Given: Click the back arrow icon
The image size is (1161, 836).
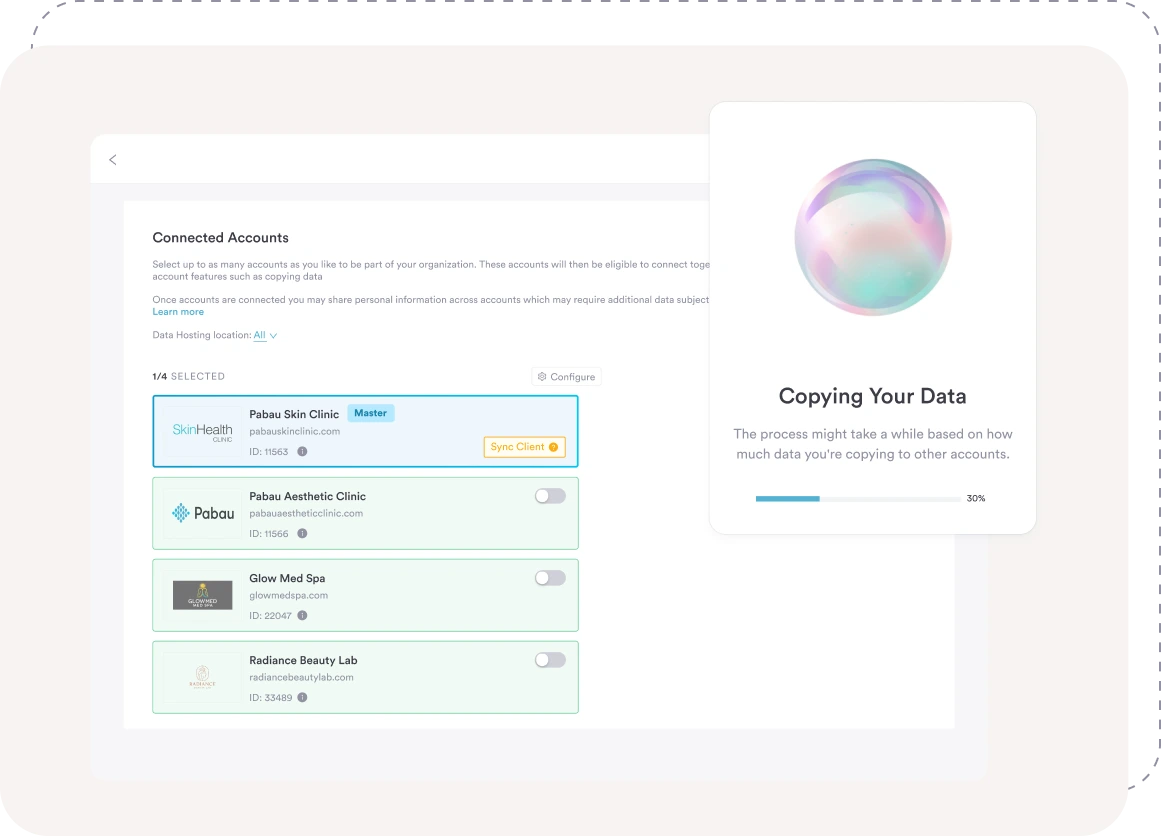Looking at the screenshot, I should (x=112, y=160).
